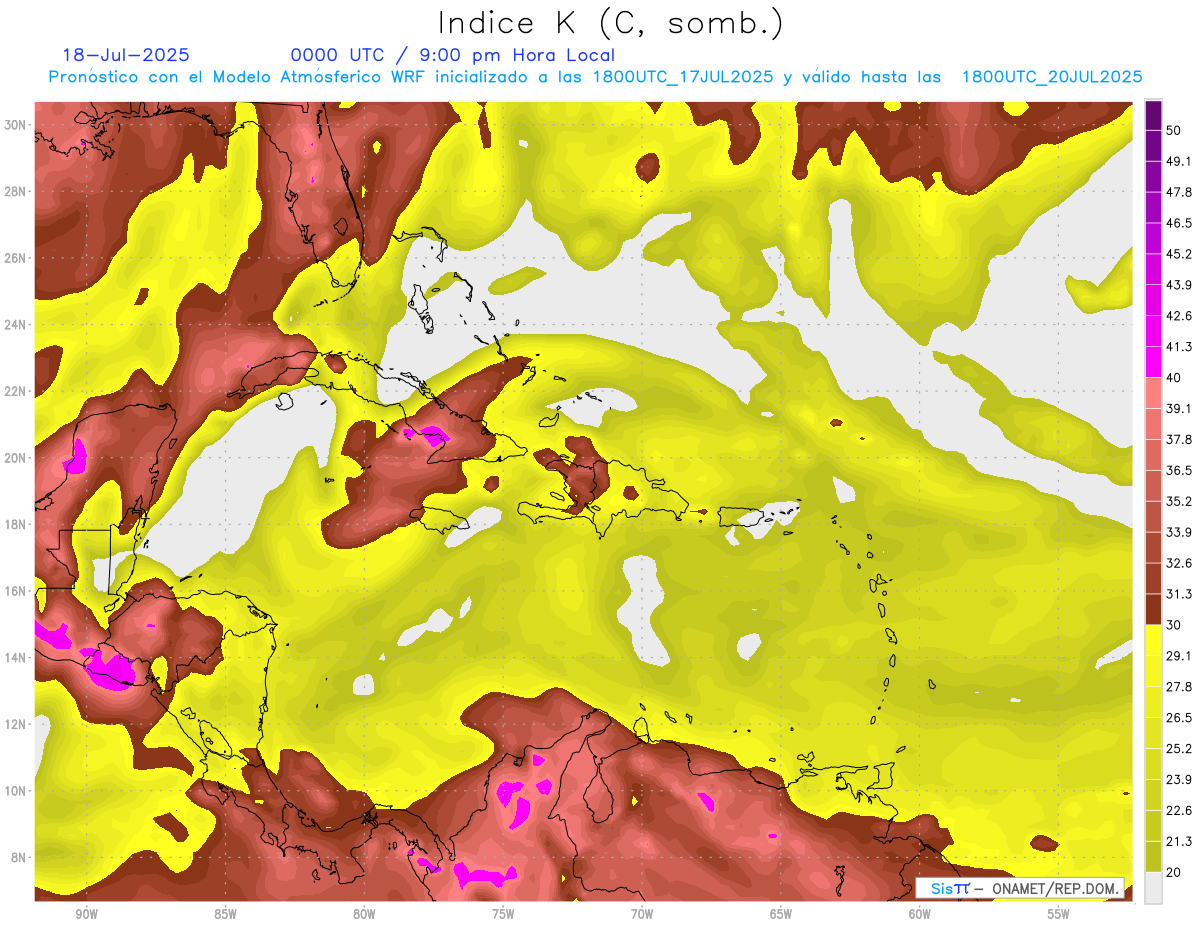Select the date text "18-Jul-2025"

tap(126, 55)
